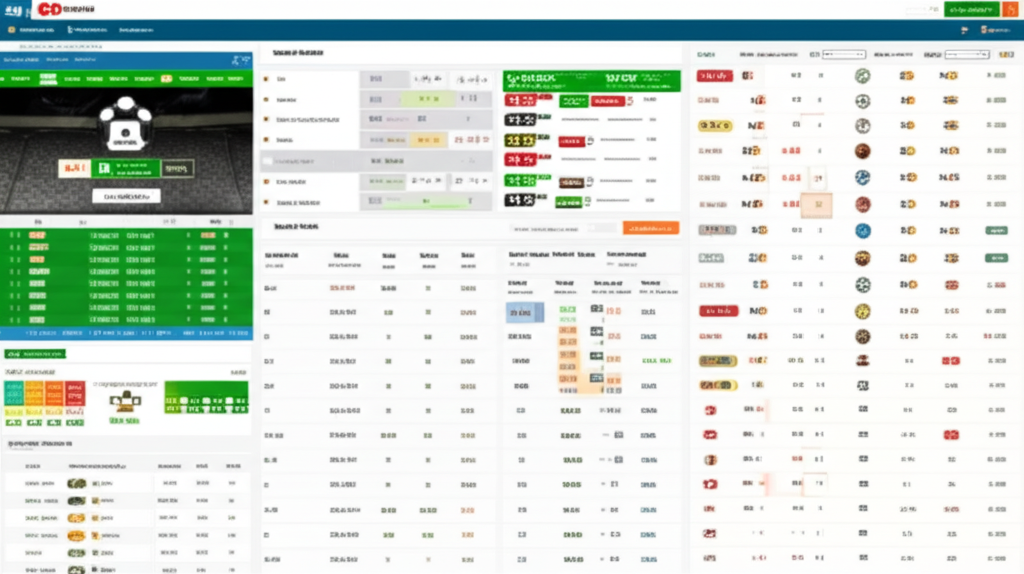This screenshot has height=574, width=1024.
Task: Click the orange button in the middle panel
Action: (650, 228)
